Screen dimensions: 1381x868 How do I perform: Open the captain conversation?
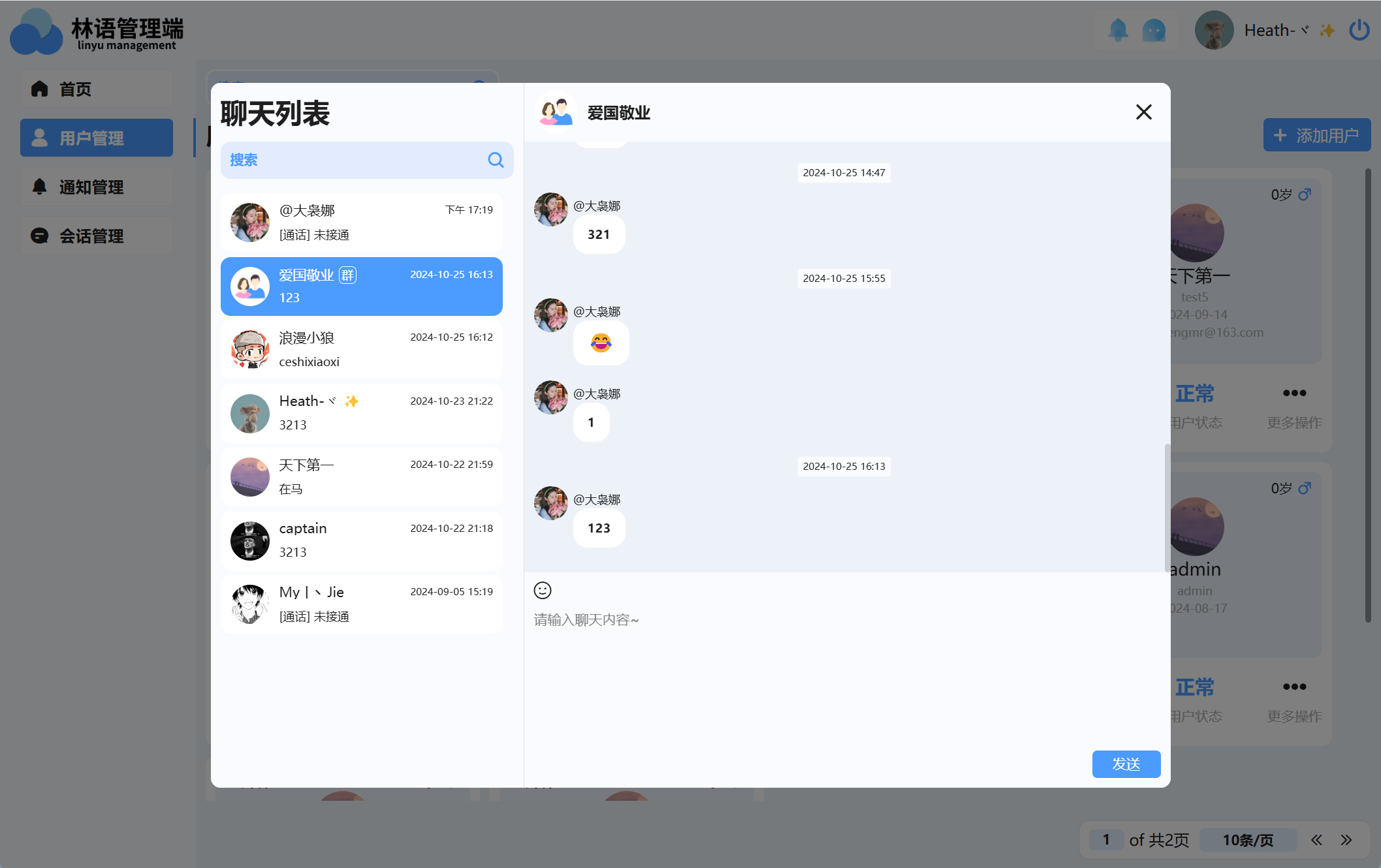coord(362,541)
